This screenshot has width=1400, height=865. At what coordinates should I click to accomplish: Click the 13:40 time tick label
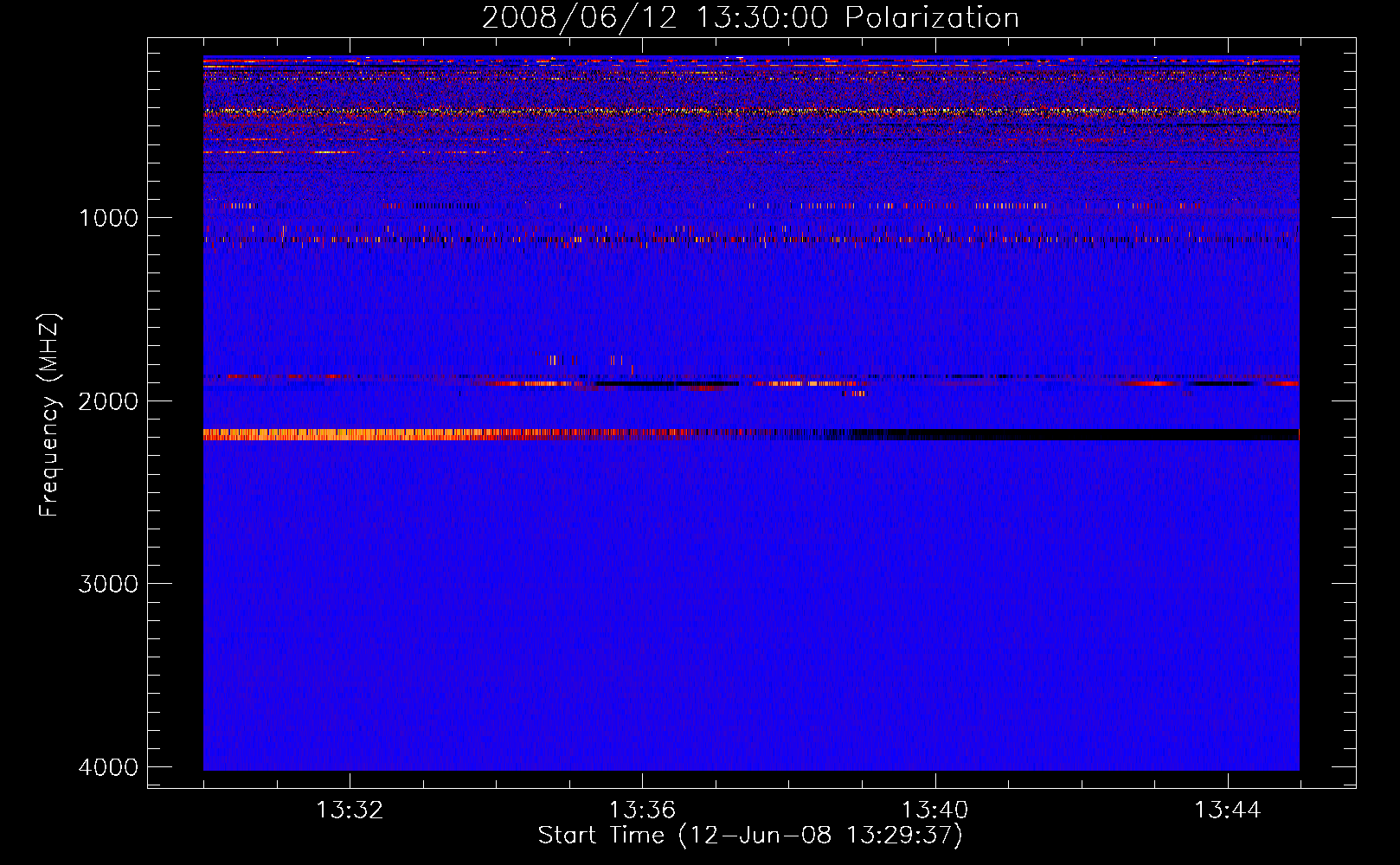click(x=934, y=811)
